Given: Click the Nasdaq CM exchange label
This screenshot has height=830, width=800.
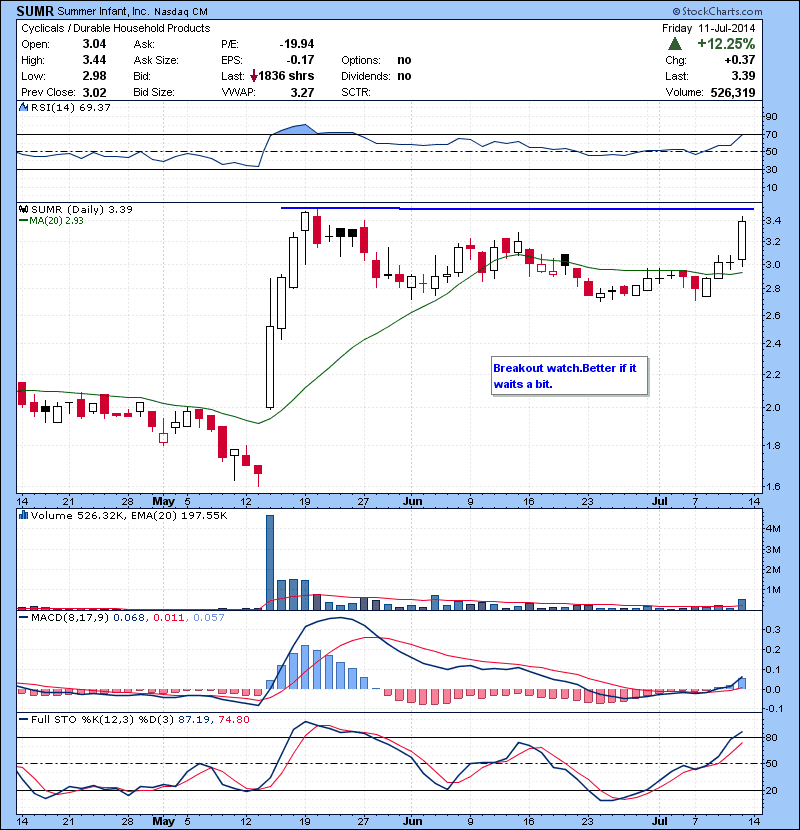Looking at the screenshot, I should point(181,12).
